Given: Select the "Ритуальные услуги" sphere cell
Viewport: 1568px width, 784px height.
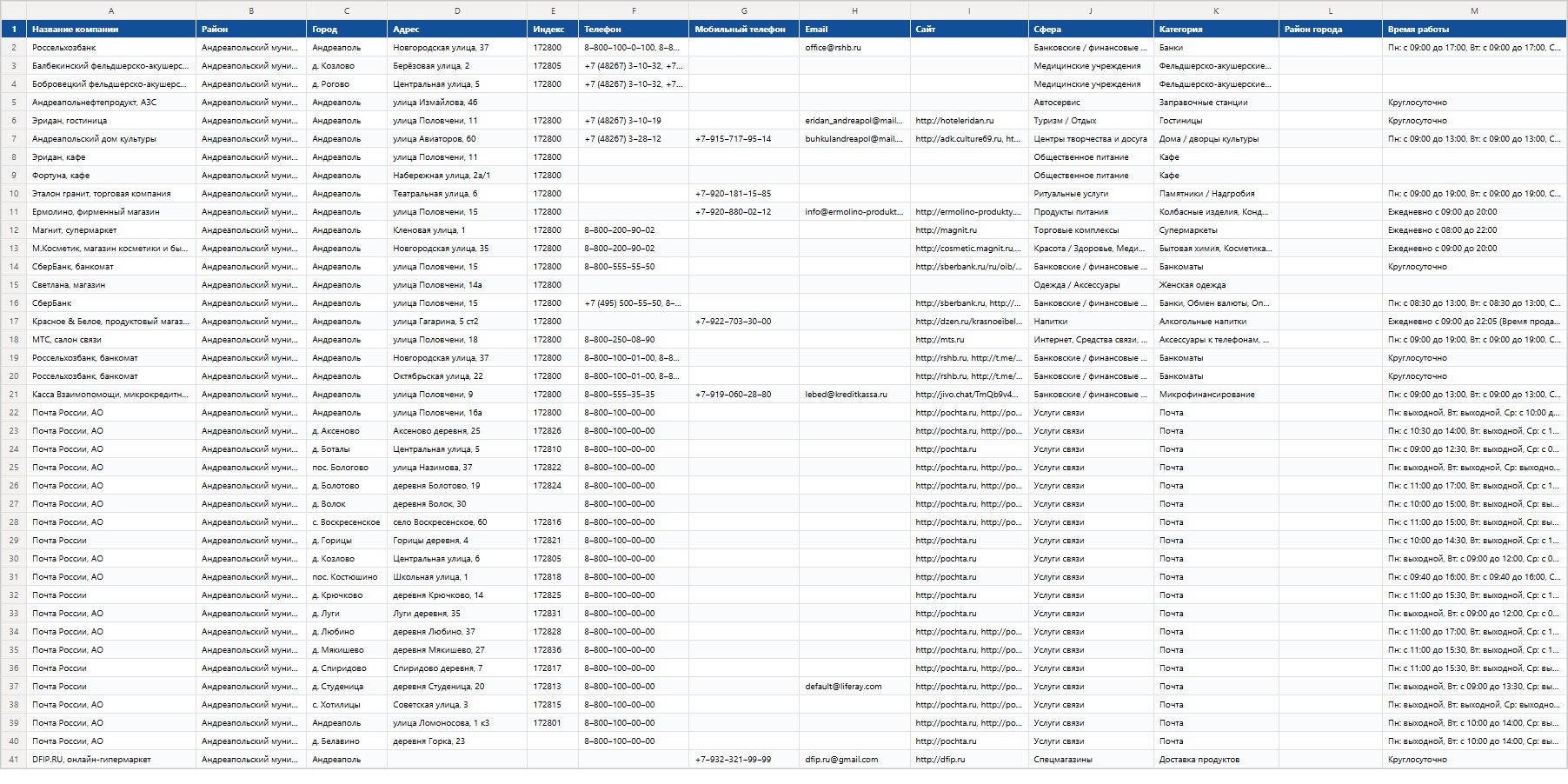Looking at the screenshot, I should pos(1091,193).
